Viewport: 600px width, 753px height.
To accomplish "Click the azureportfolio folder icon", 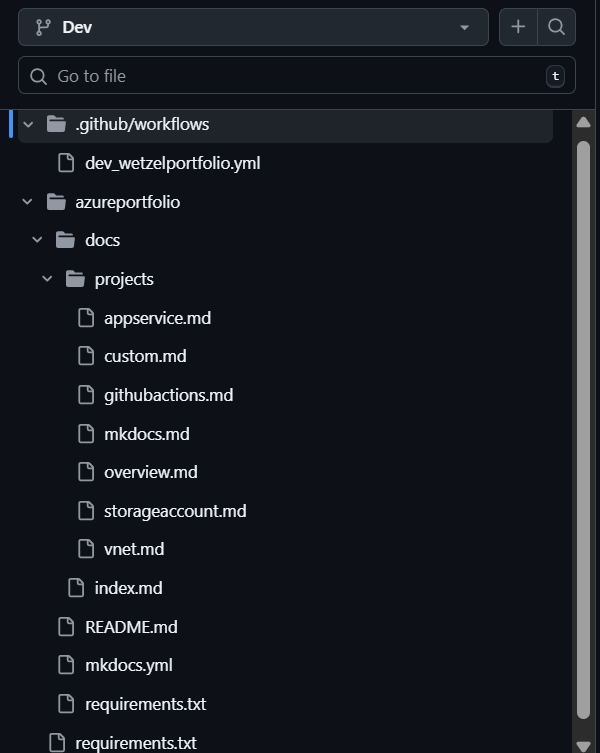I will coord(56,202).
